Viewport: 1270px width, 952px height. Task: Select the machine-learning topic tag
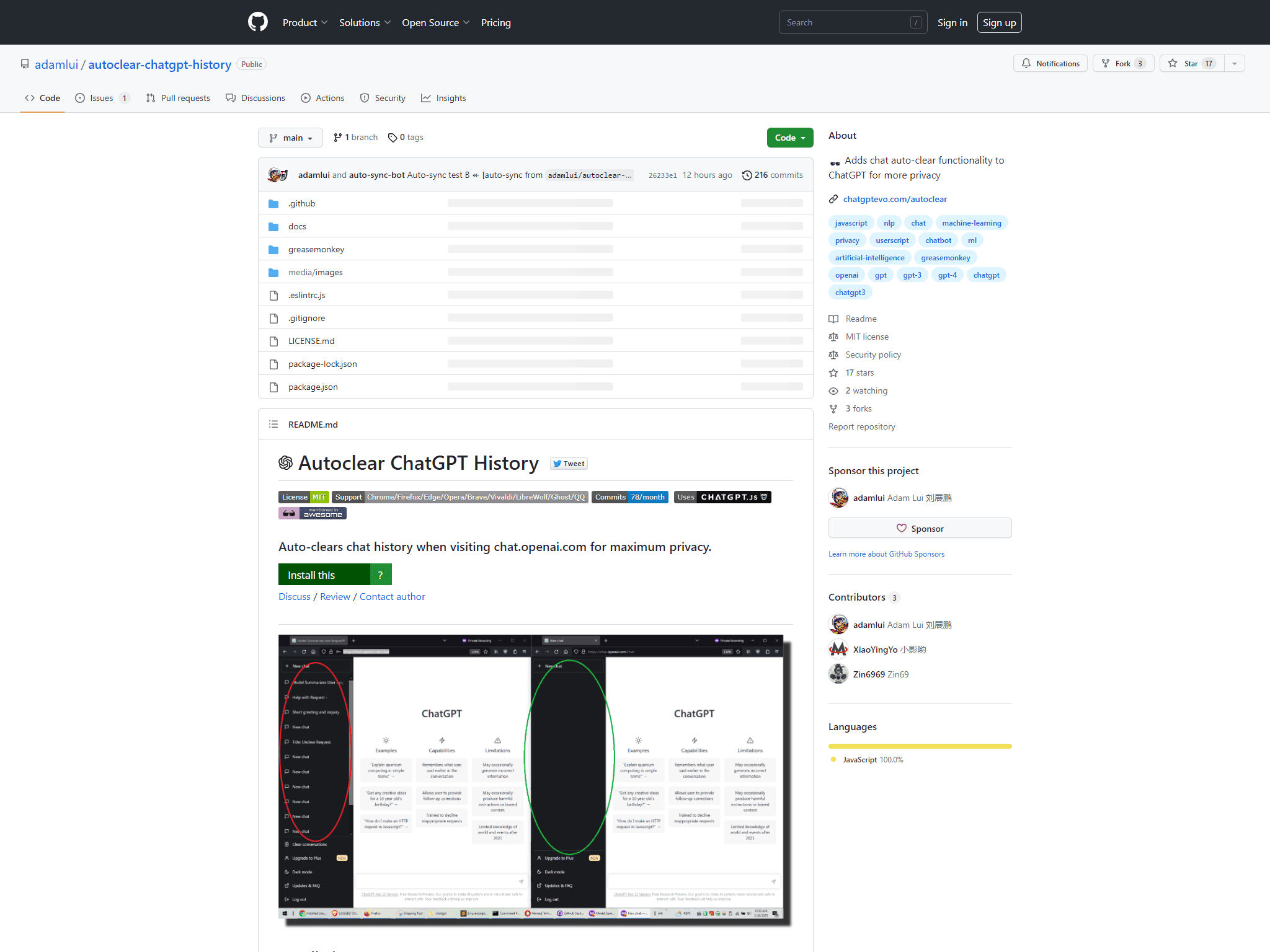[971, 223]
